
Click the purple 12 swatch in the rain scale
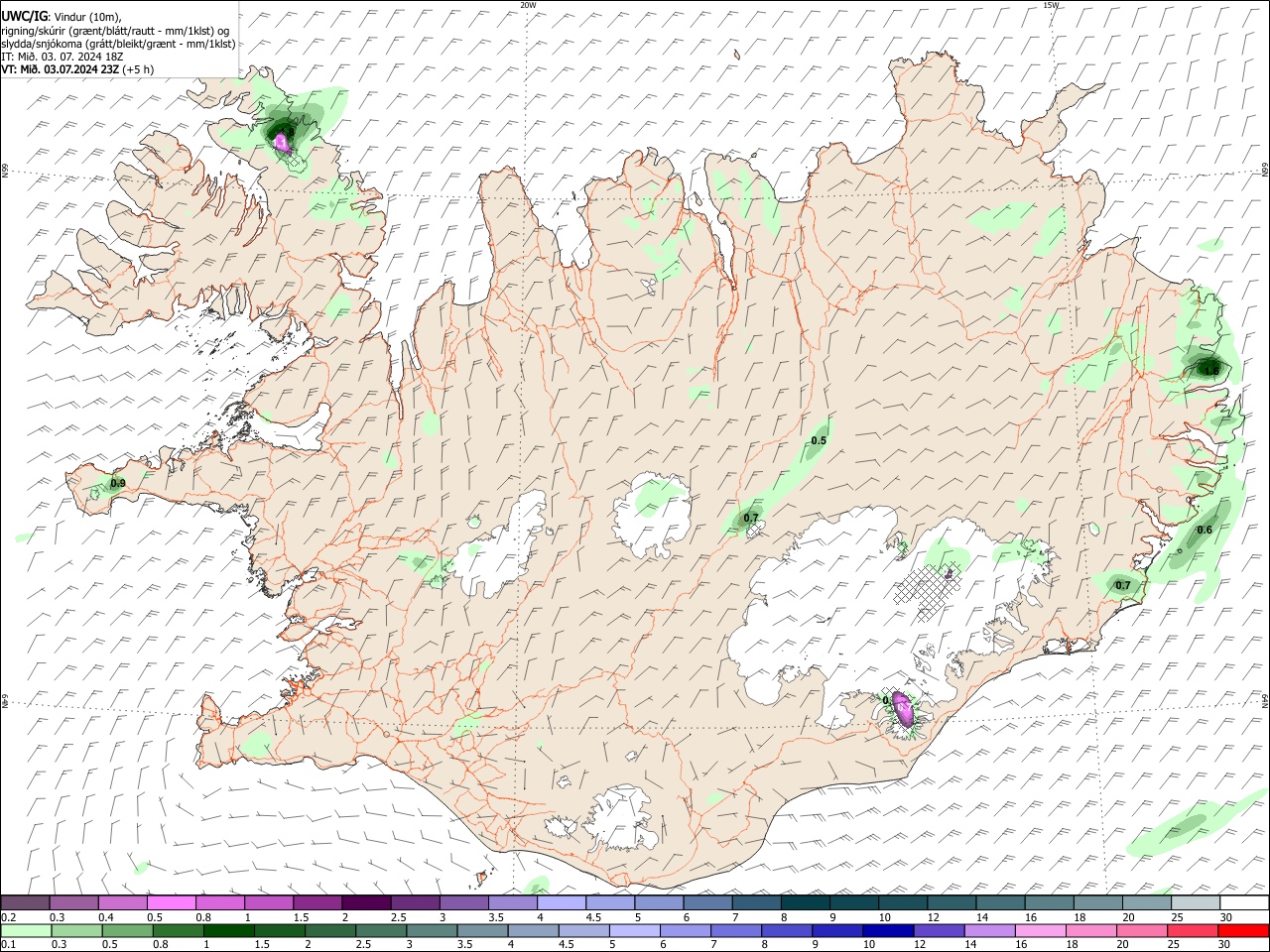pyautogui.click(x=939, y=931)
